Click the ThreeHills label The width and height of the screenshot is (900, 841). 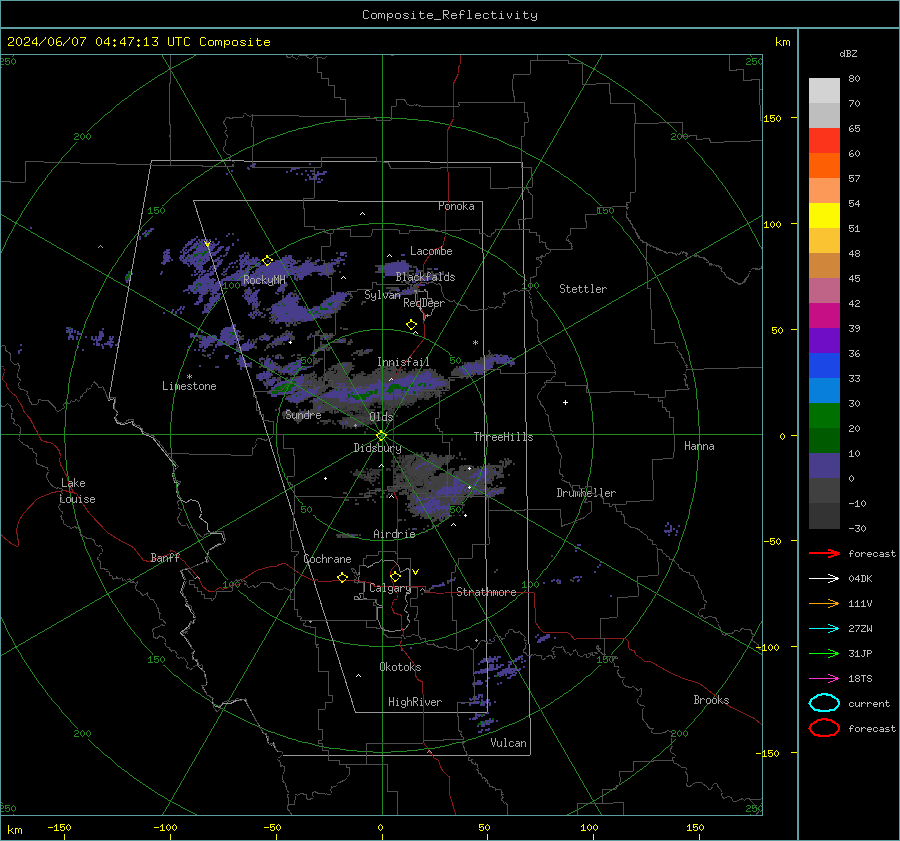click(503, 437)
